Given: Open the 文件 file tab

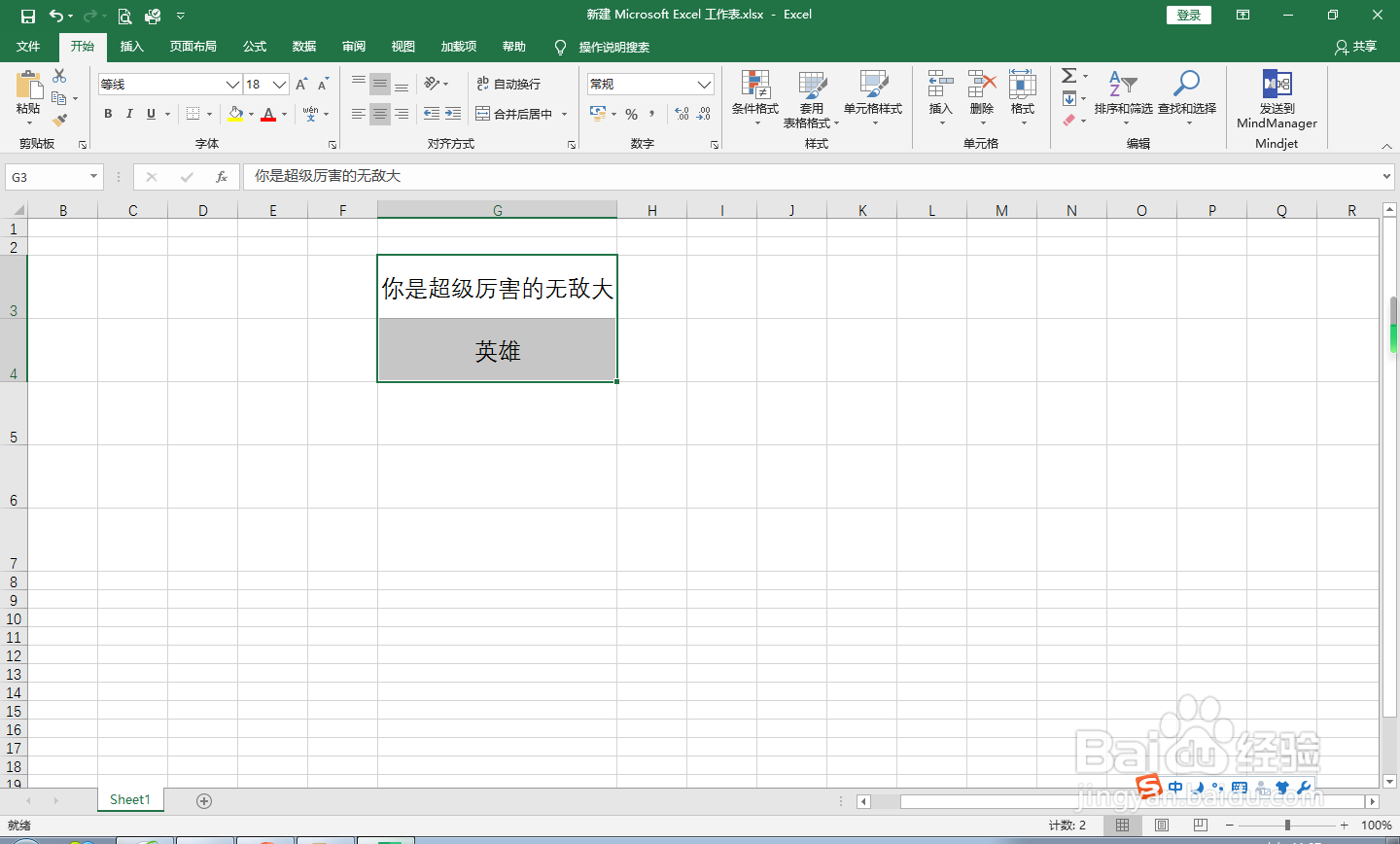Looking at the screenshot, I should 28,47.
